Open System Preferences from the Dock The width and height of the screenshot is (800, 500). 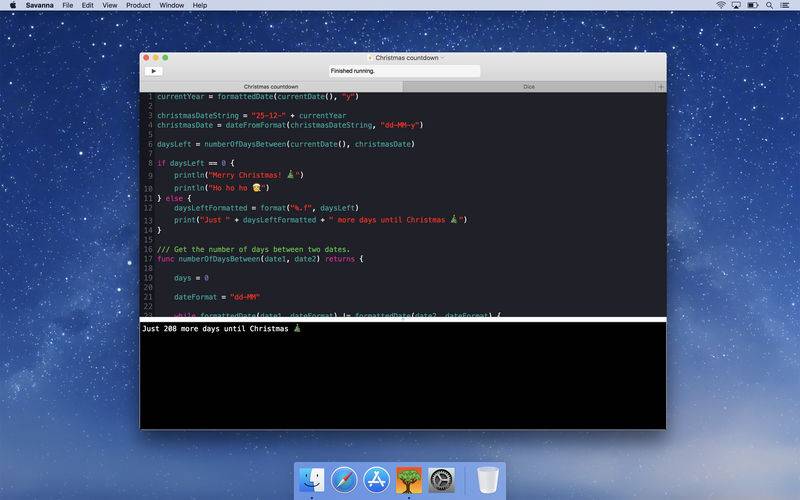pos(441,480)
